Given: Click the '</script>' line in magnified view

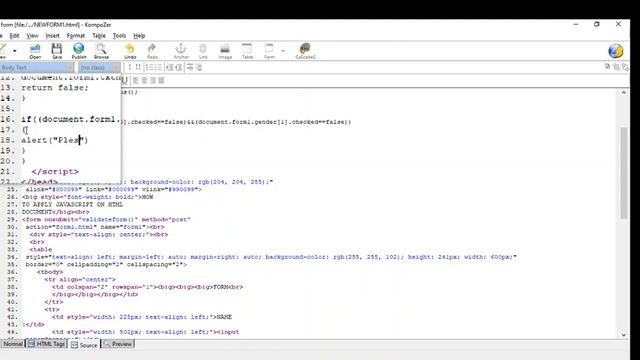Looking at the screenshot, I should pos(55,171).
